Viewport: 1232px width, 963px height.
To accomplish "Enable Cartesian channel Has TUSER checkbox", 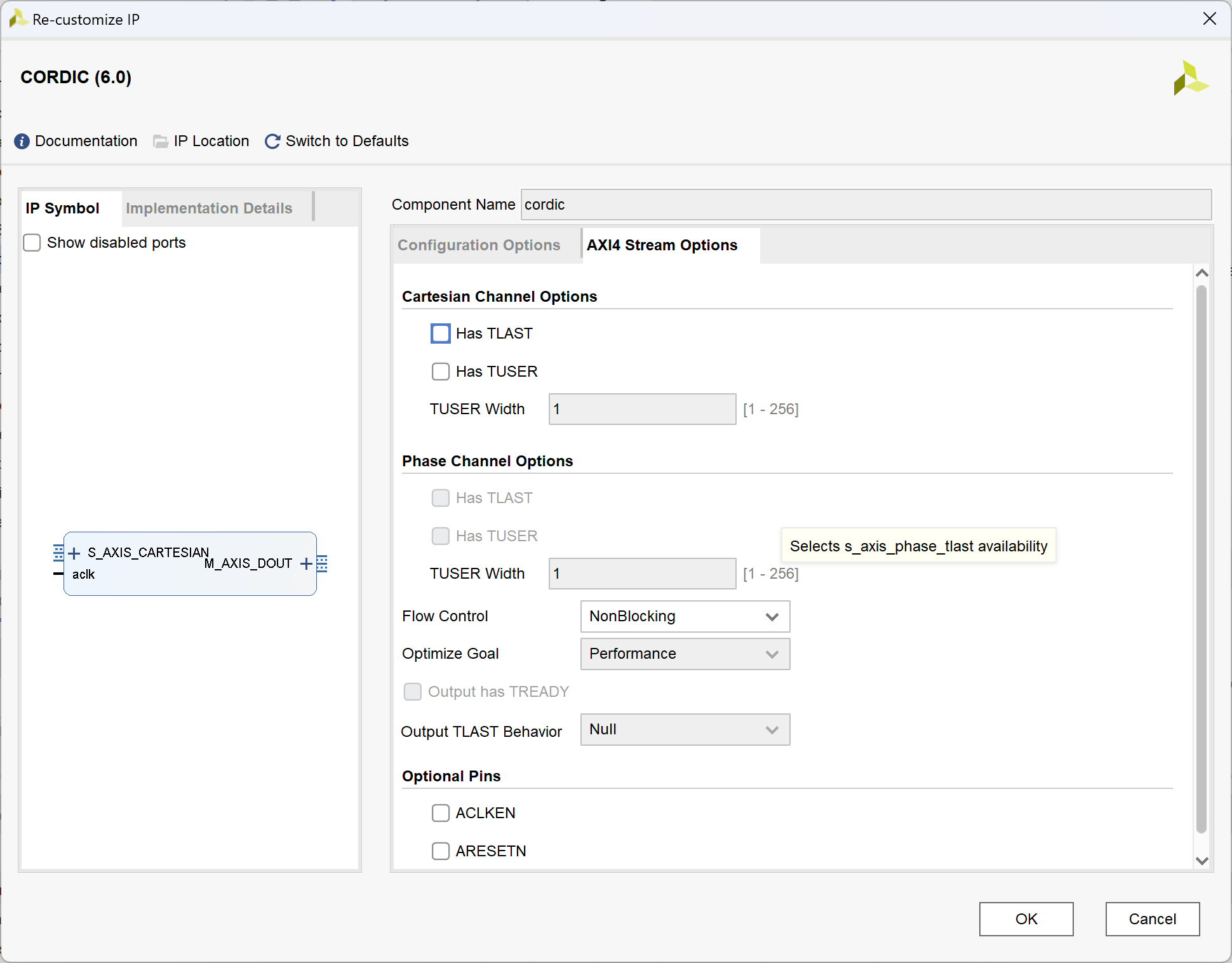I will coord(440,372).
